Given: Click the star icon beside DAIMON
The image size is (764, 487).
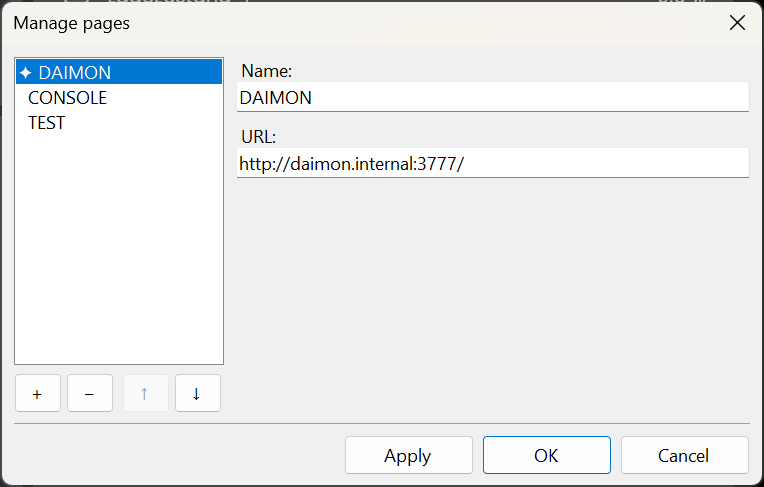Looking at the screenshot, I should 26,73.
